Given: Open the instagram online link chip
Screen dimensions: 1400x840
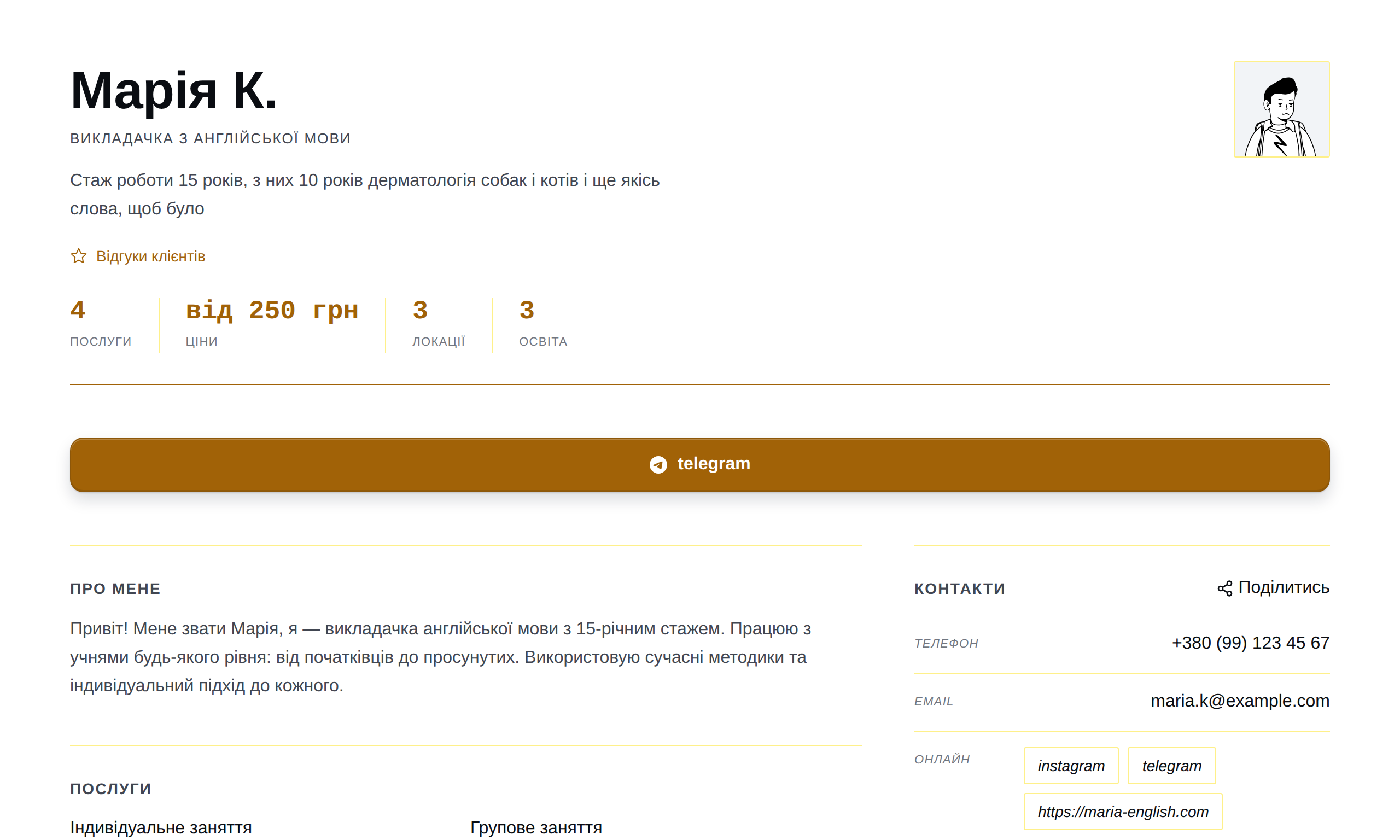Looking at the screenshot, I should tap(1071, 766).
